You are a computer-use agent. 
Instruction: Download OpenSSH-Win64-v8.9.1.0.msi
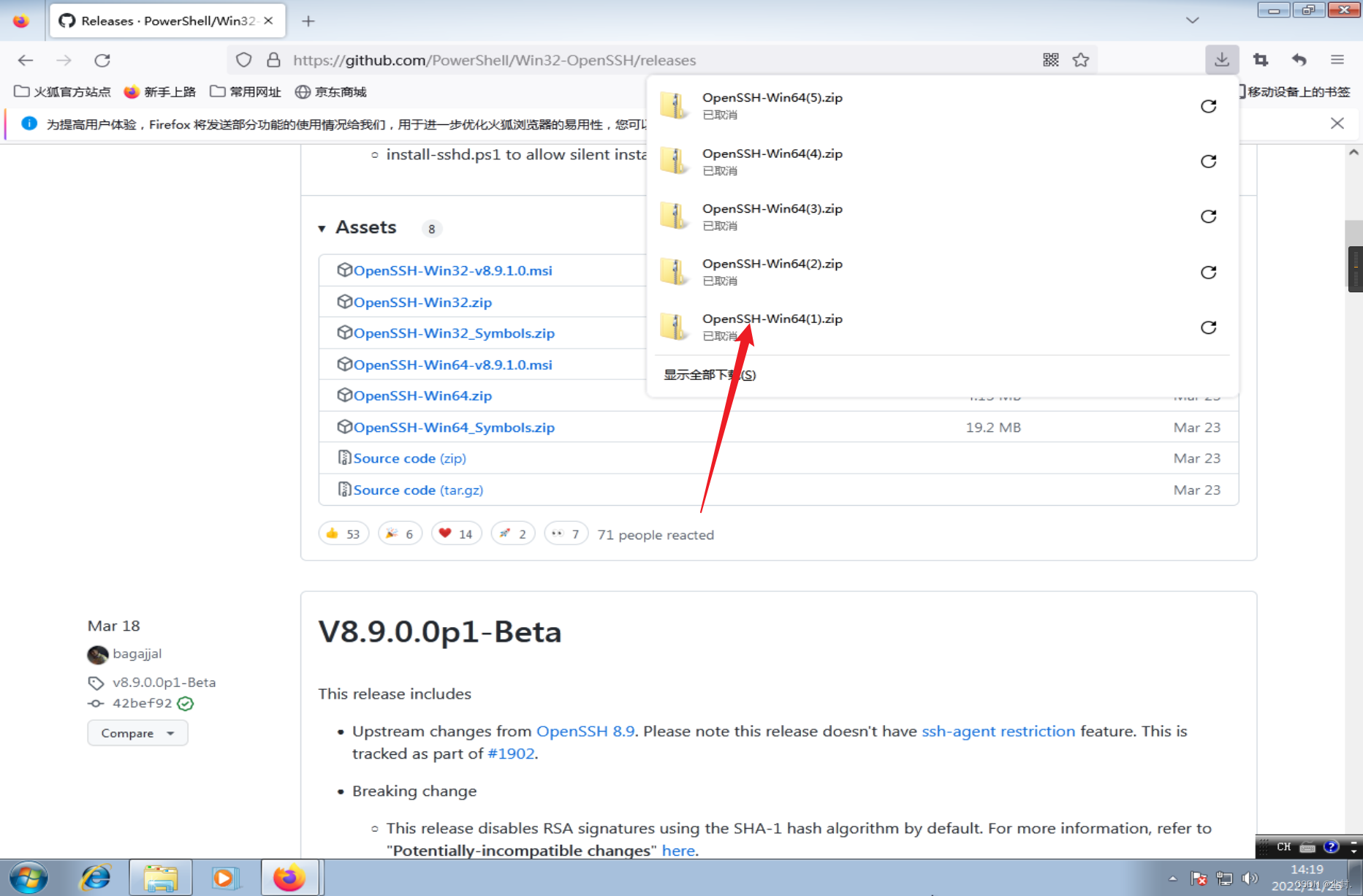pyautogui.click(x=452, y=365)
